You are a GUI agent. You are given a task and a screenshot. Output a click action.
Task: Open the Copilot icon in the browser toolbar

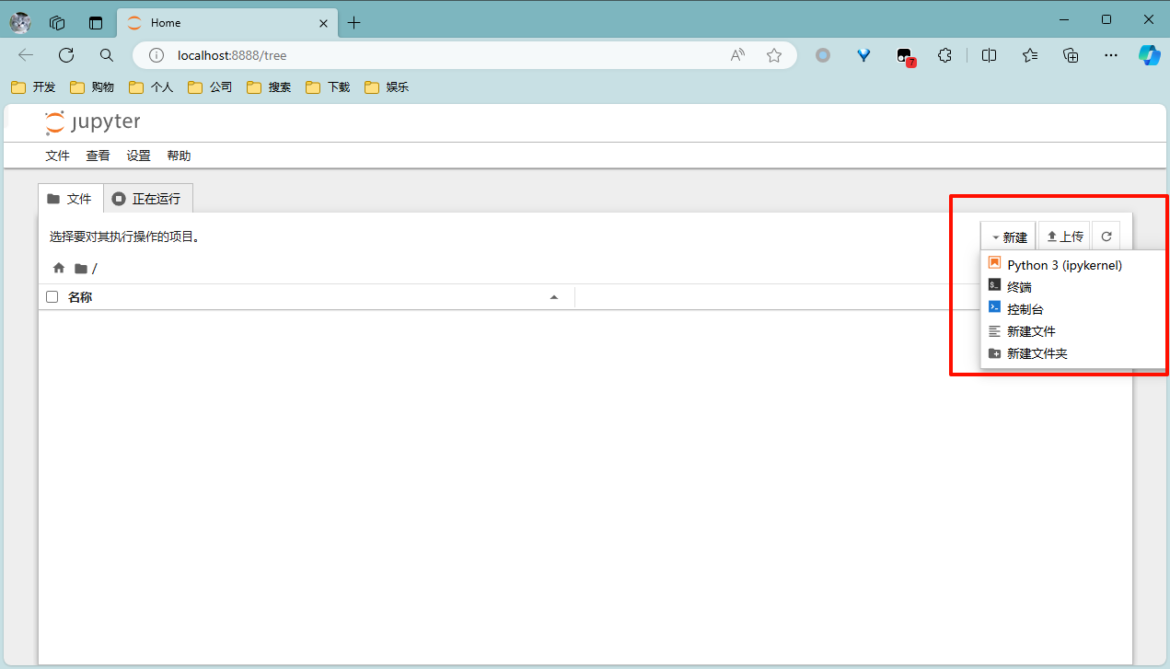pyautogui.click(x=1148, y=55)
